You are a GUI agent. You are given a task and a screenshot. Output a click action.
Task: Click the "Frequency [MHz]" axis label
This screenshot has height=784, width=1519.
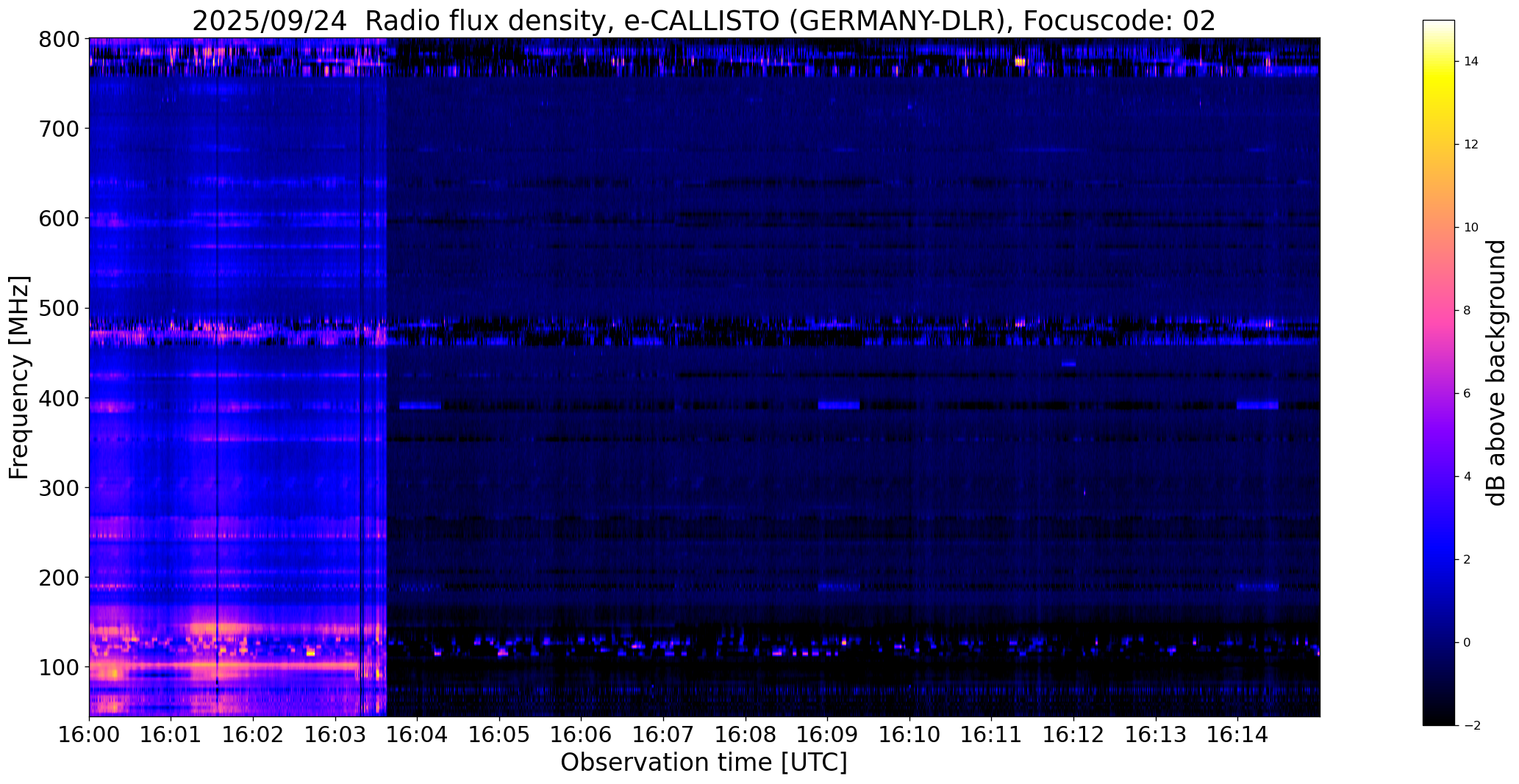click(20, 378)
